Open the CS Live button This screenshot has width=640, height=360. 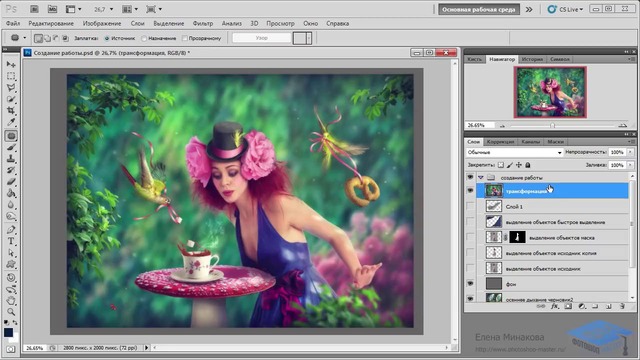coord(566,9)
